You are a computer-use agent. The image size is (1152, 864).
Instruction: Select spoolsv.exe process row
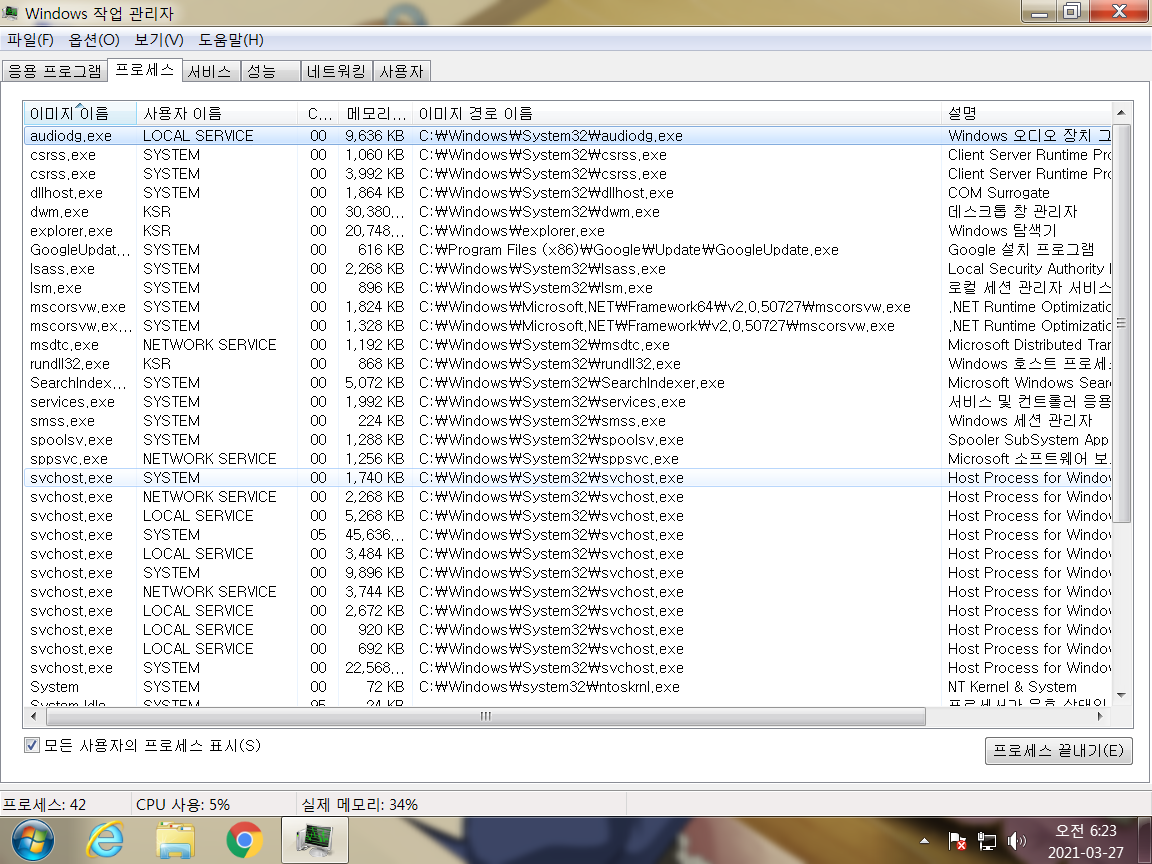point(568,440)
